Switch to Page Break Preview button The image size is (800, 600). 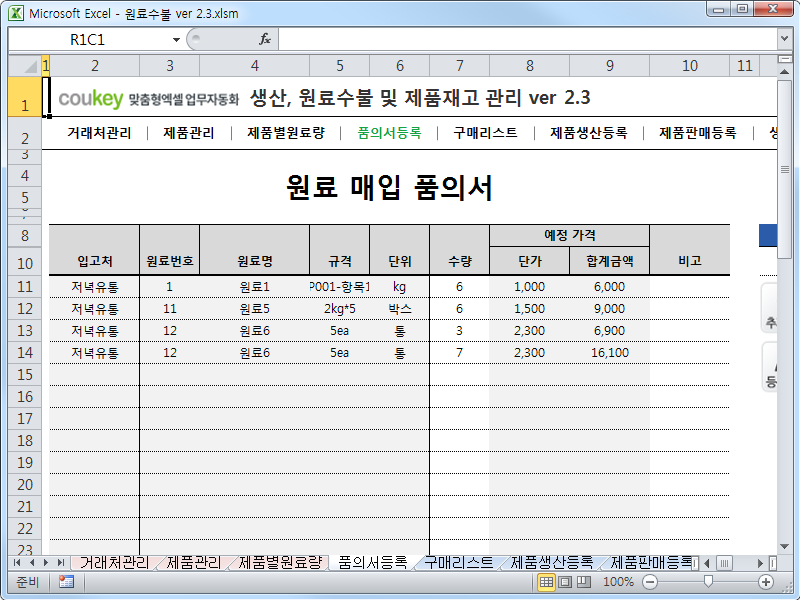click(x=583, y=582)
